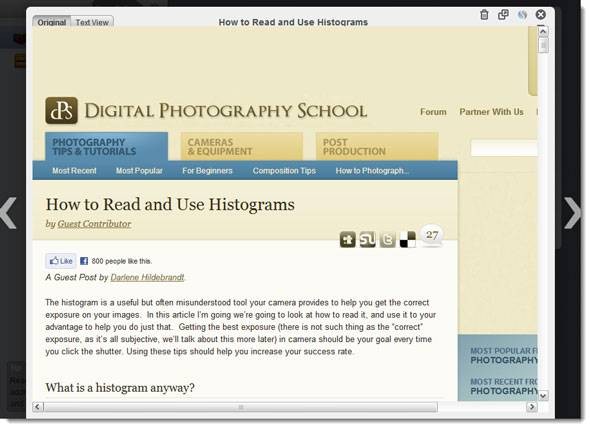Click the Facebook Like button
Viewport: 590px width, 428px height.
[61, 261]
